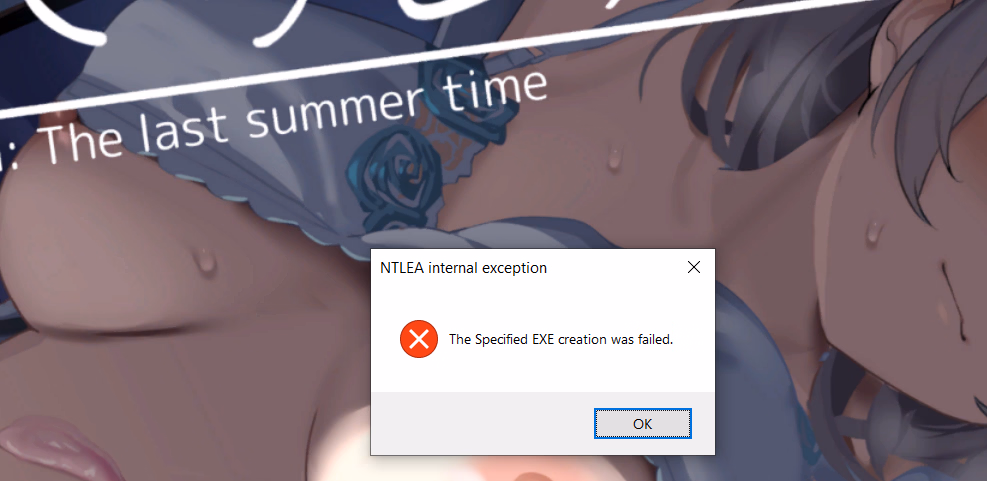
Task: Click the 'Specified EXE creation was failed' message
Action: click(x=561, y=340)
